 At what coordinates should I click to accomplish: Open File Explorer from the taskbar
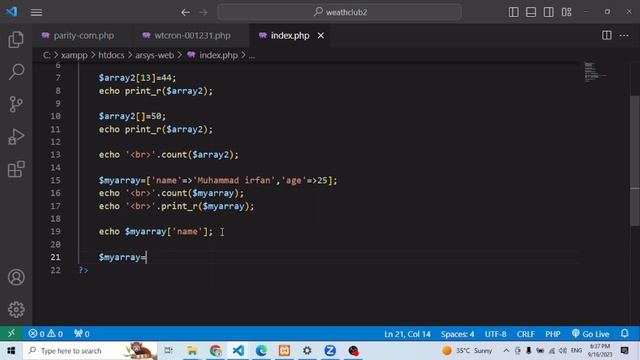click(x=191, y=351)
